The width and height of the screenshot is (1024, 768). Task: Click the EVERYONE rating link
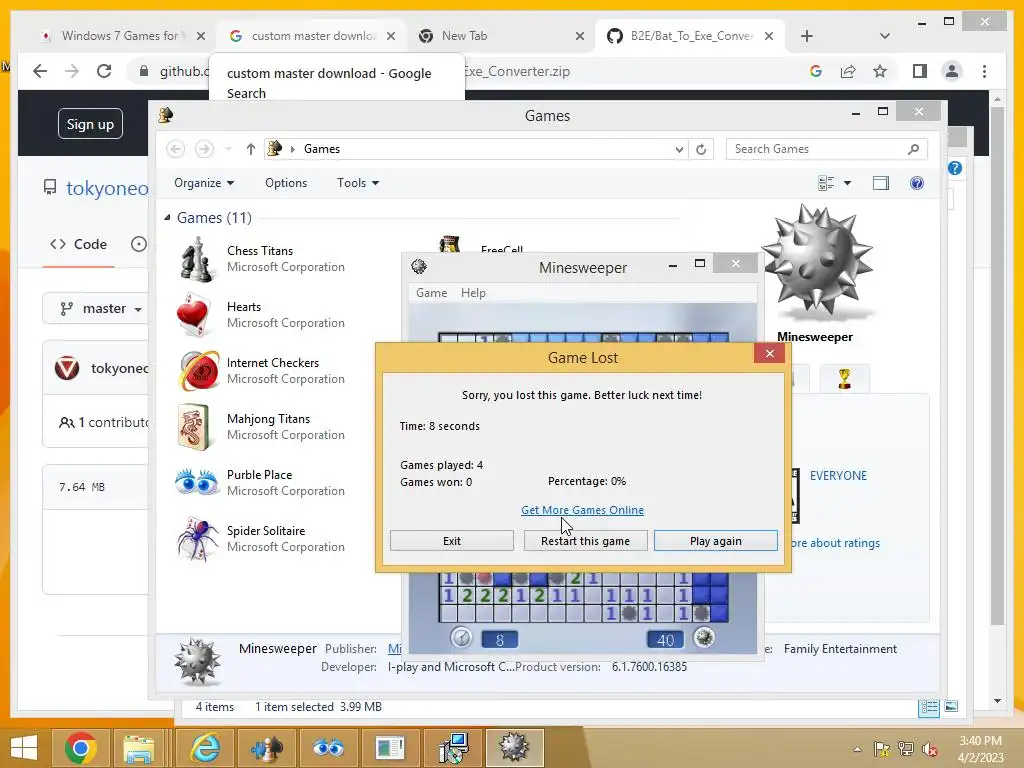(838, 475)
